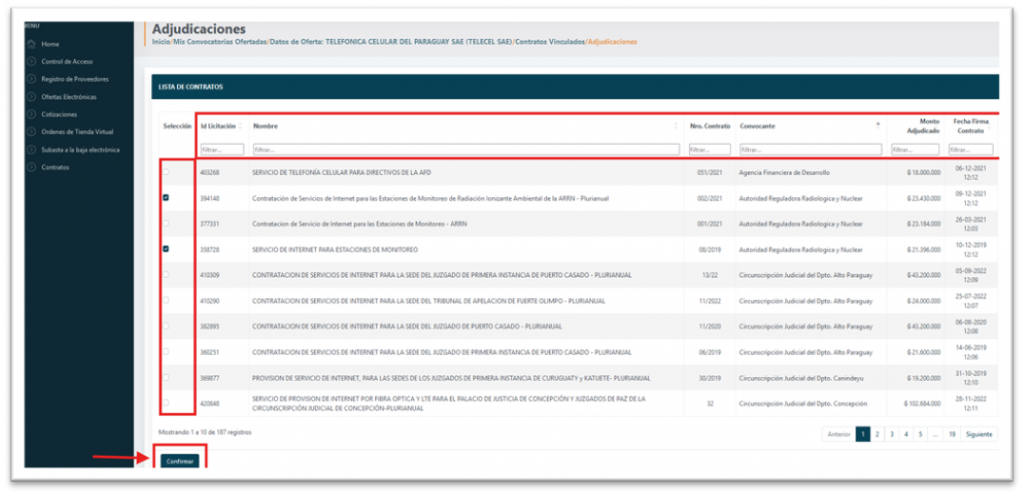Tick the checkbox for contract 410309

166,275
